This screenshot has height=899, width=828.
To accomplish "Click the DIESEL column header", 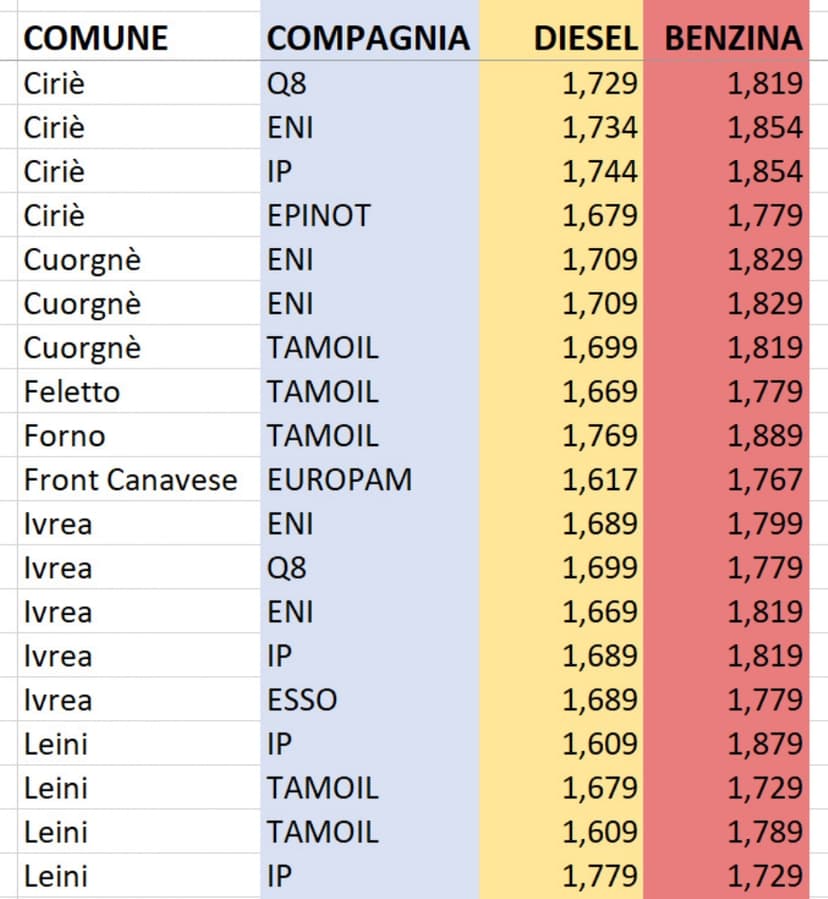I will click(x=585, y=38).
